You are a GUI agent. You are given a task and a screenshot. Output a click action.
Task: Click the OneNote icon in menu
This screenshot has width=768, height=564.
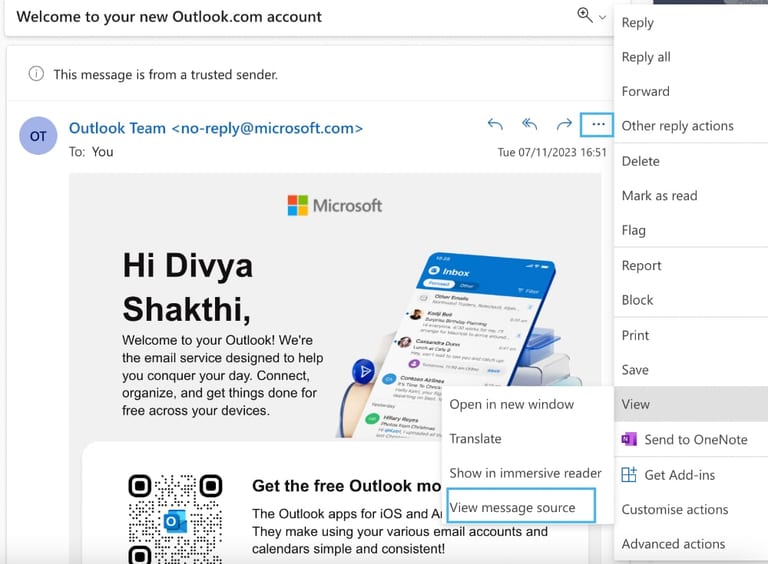(629, 439)
